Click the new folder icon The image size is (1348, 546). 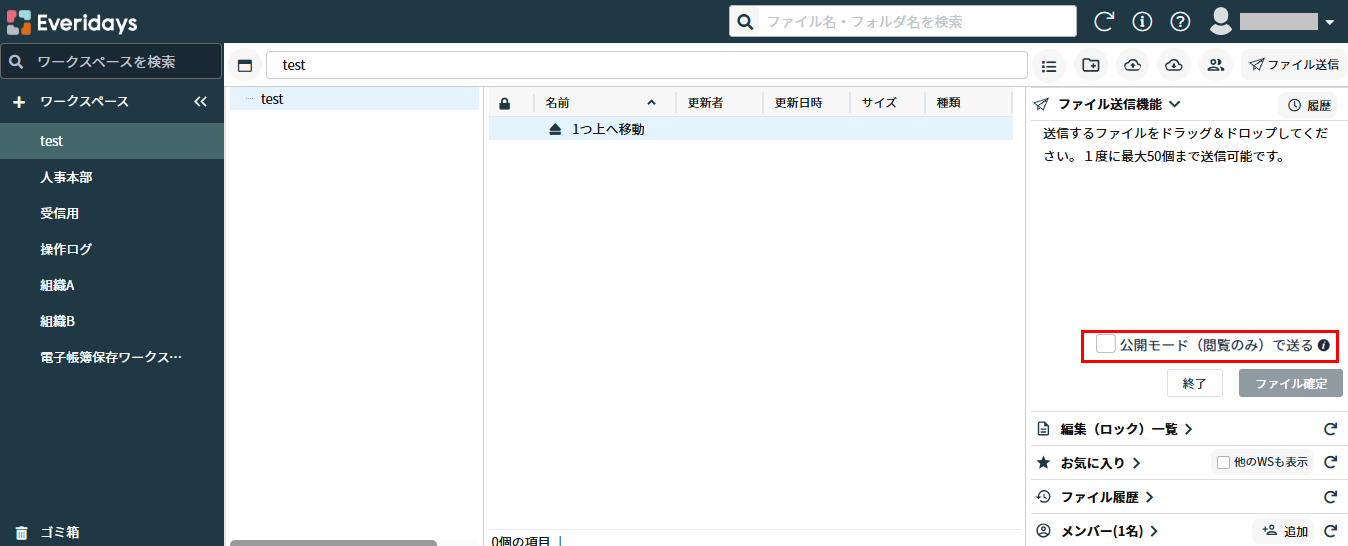coord(1091,65)
